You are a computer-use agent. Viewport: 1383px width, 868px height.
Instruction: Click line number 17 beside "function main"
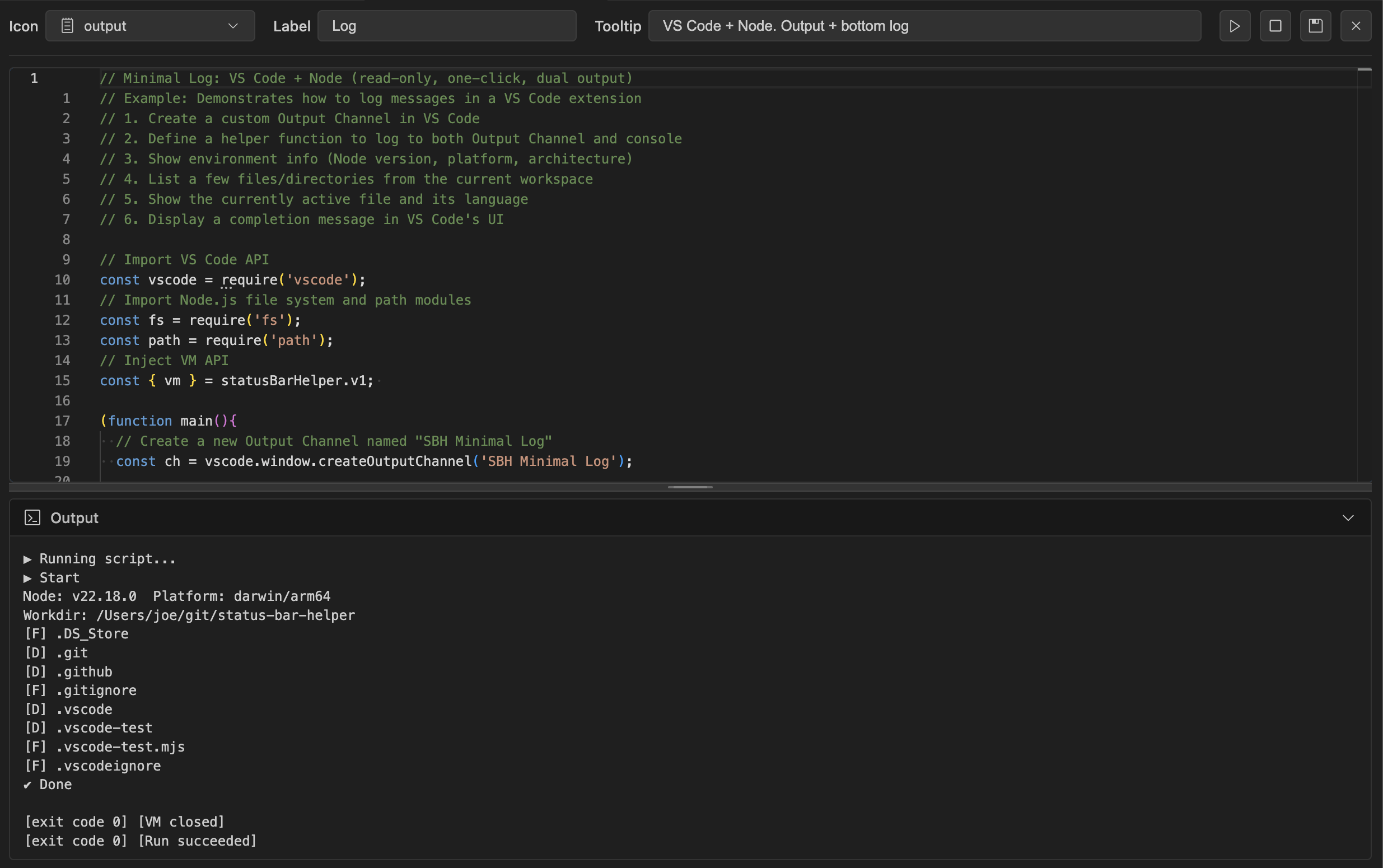[x=62, y=421]
